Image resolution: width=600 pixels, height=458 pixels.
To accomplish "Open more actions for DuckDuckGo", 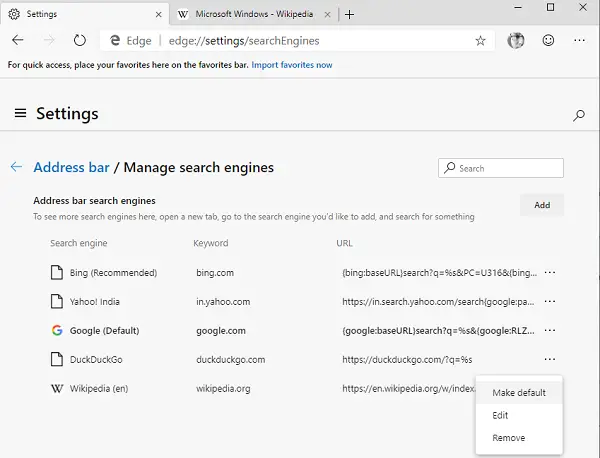I will coord(549,359).
